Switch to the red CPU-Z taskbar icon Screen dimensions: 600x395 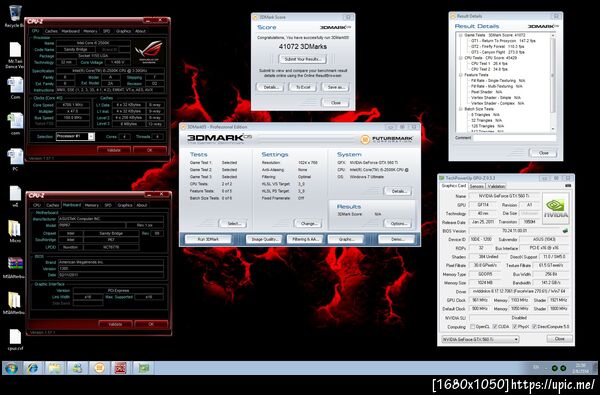(121, 368)
